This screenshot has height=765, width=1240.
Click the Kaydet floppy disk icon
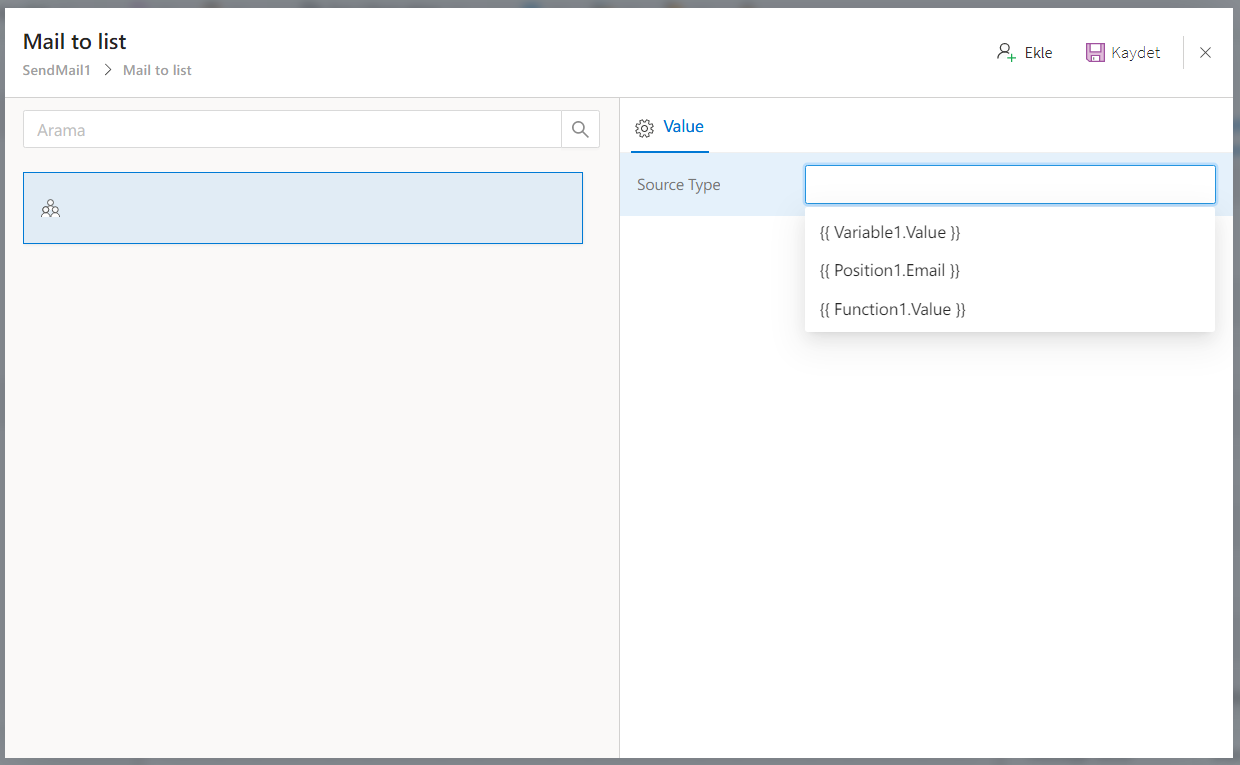click(x=1095, y=52)
